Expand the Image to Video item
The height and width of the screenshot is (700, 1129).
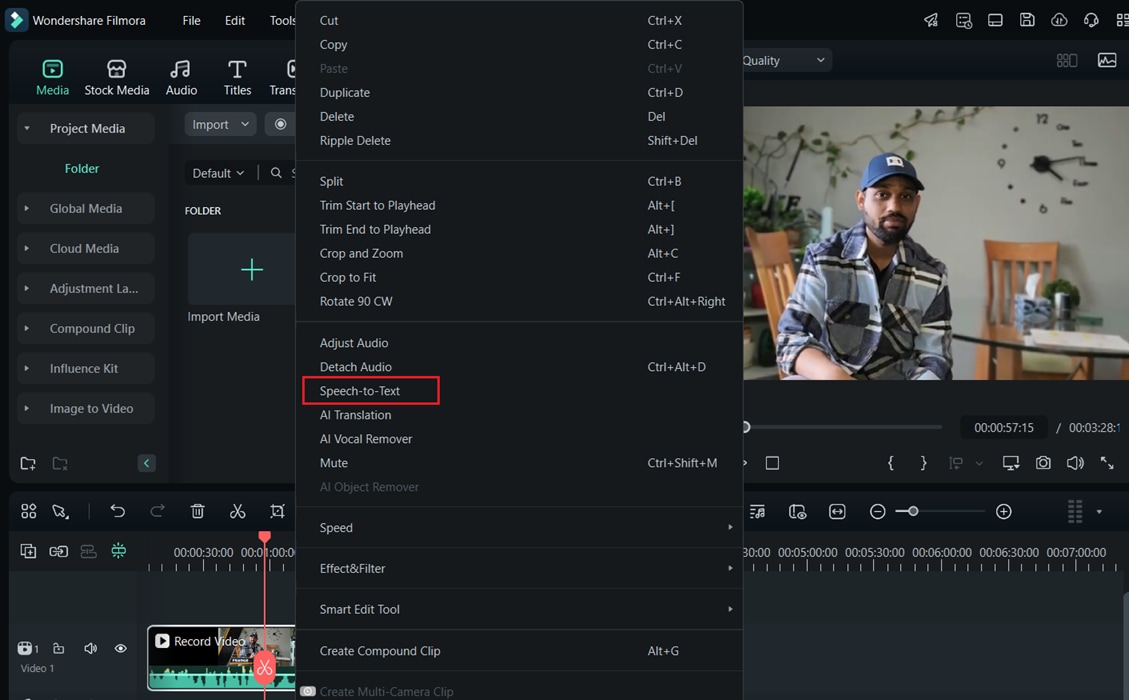27,408
